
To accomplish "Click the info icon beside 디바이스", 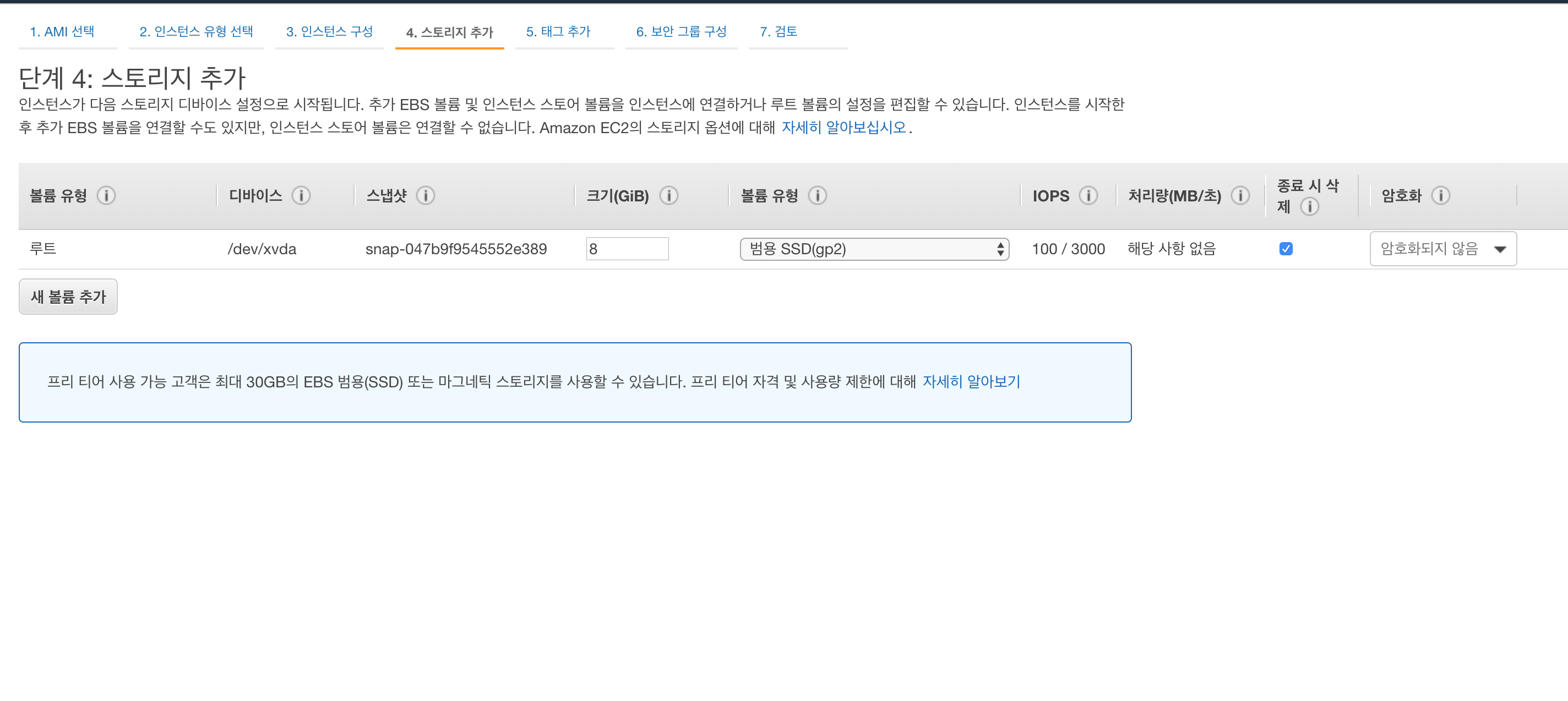I will pyautogui.click(x=301, y=195).
